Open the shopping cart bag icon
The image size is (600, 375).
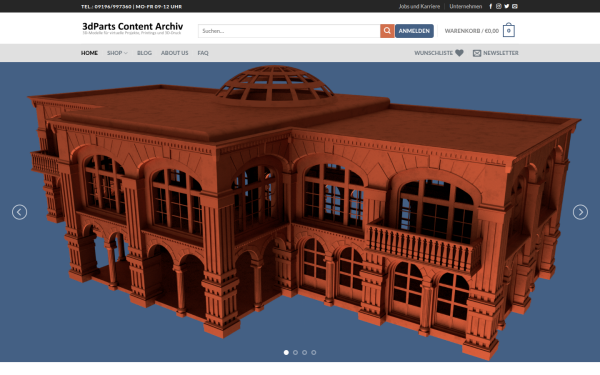tap(509, 30)
